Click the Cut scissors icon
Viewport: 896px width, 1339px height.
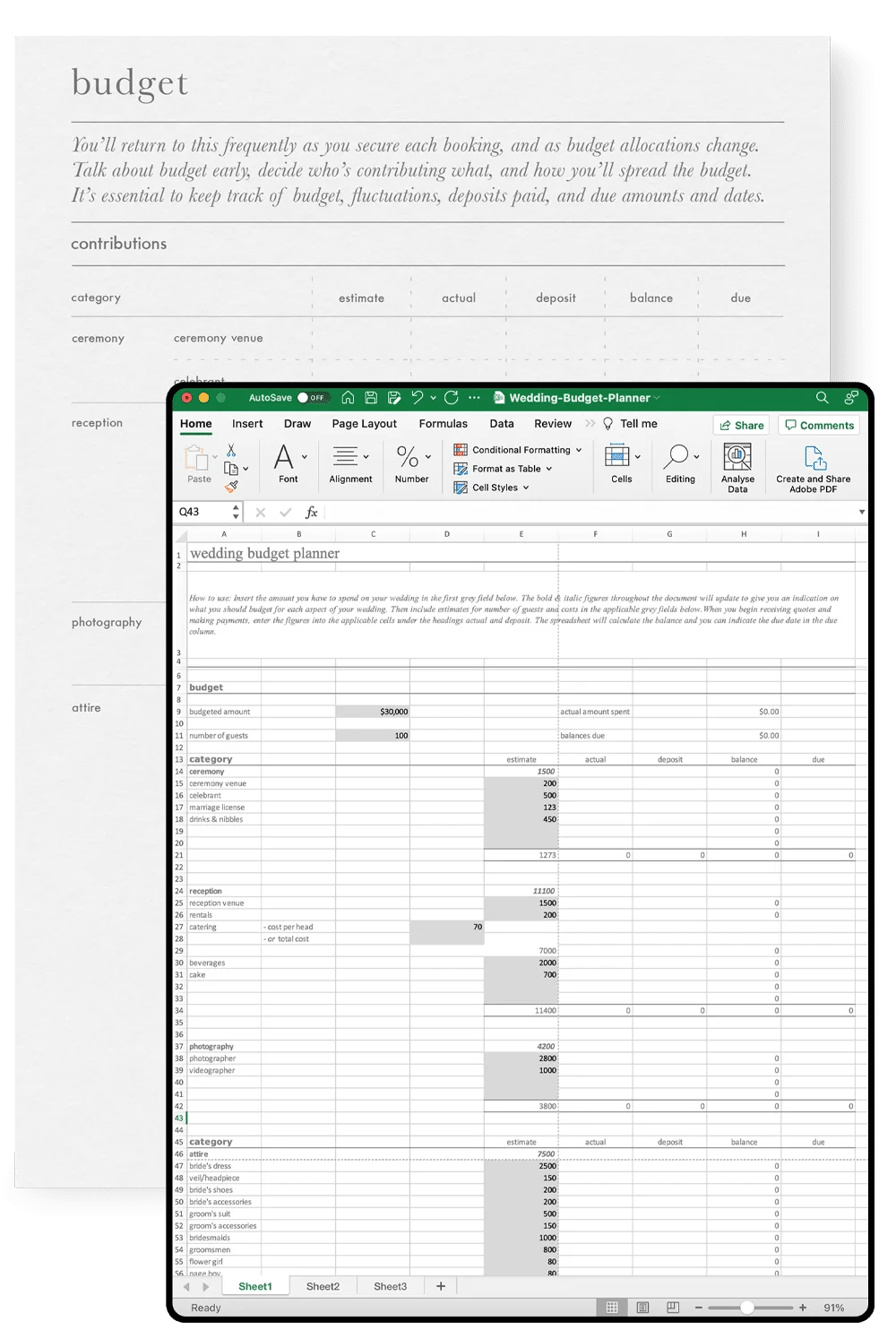231,451
